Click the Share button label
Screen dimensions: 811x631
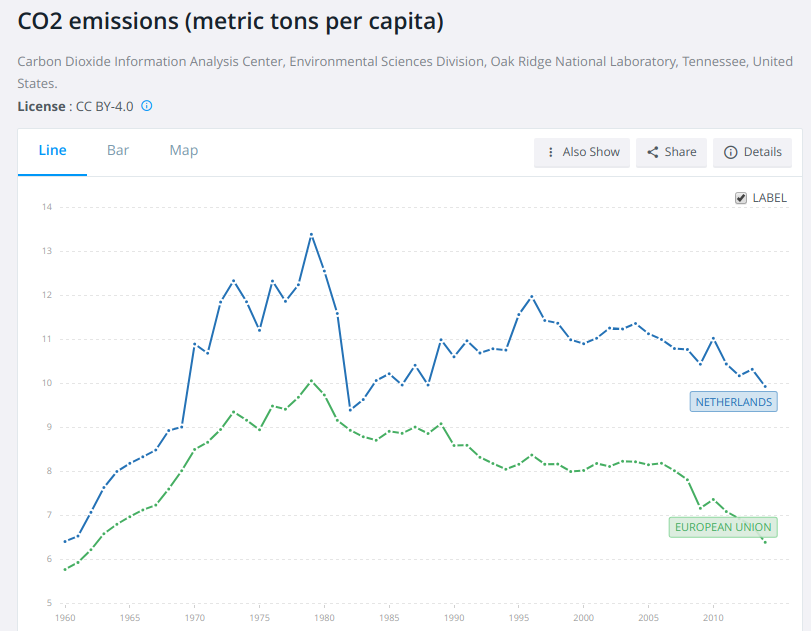coord(680,152)
